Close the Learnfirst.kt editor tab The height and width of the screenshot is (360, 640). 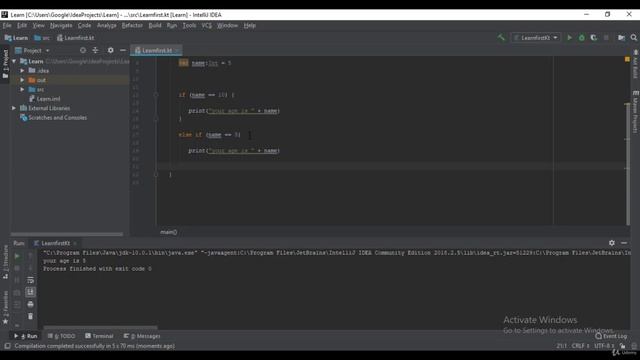178,51
